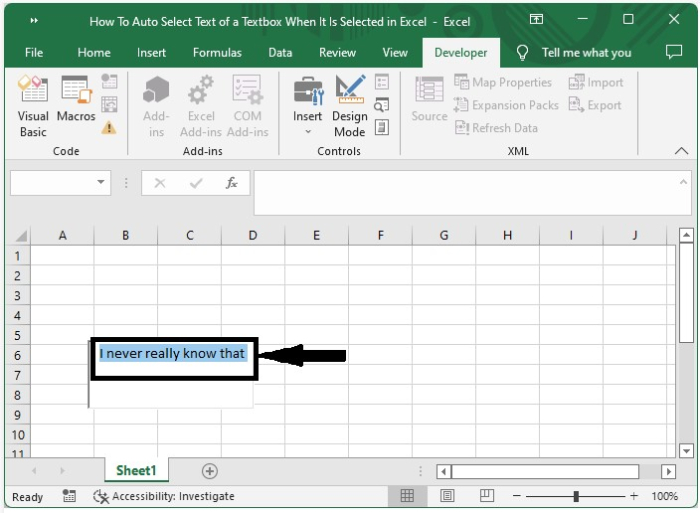
Task: Select column D header
Action: [253, 235]
